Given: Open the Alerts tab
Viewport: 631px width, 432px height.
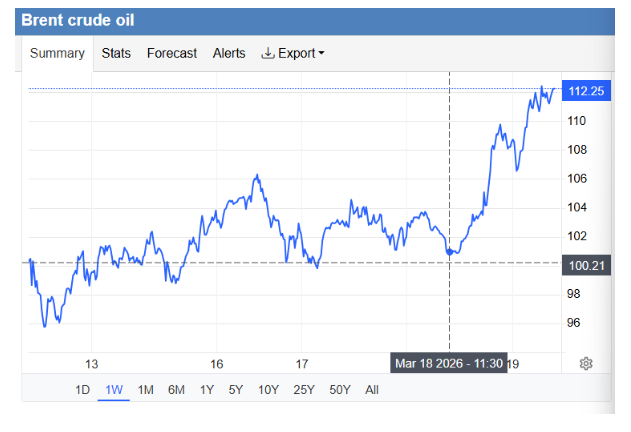Looking at the screenshot, I should (x=229, y=53).
